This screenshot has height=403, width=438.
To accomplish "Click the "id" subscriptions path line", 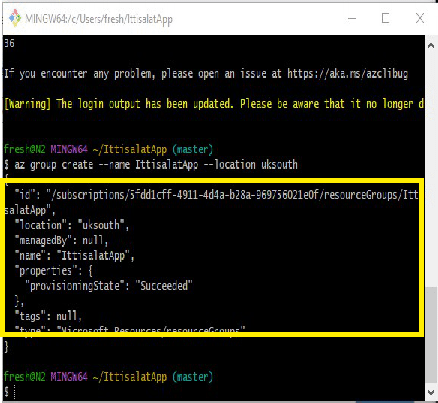I will tap(216, 195).
